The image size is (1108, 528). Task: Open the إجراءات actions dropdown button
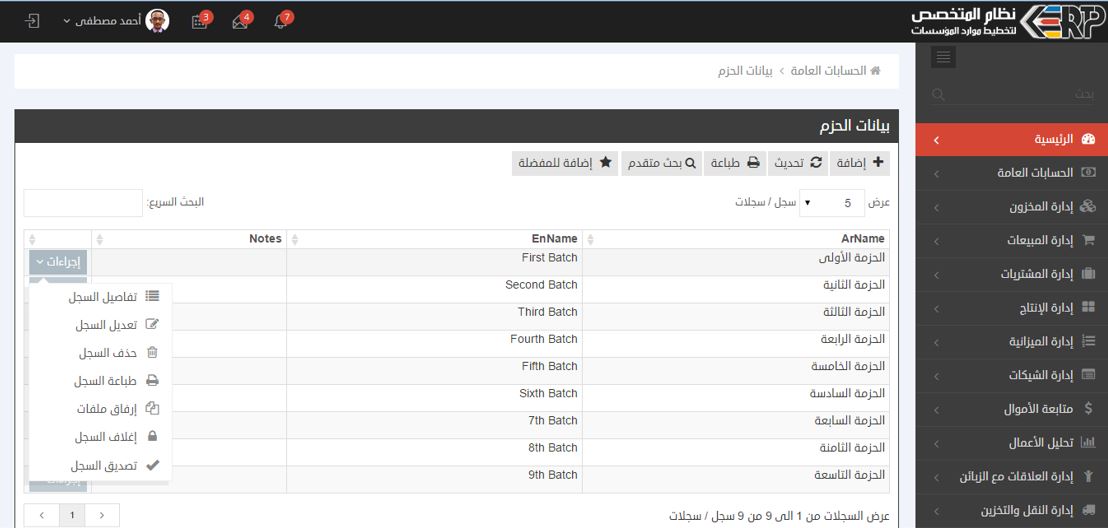(x=58, y=262)
